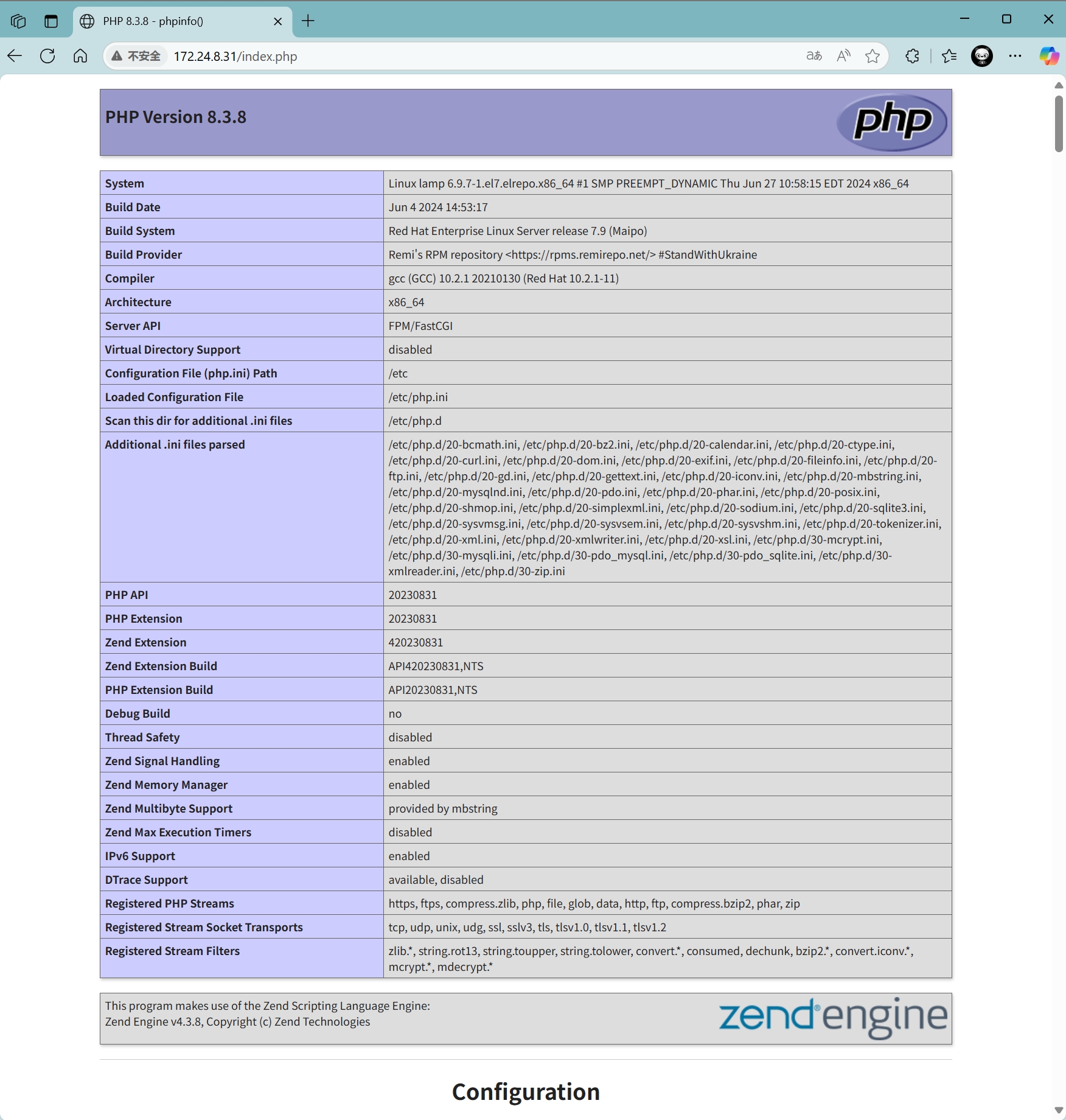Click the Configuration heading

coord(526,1092)
